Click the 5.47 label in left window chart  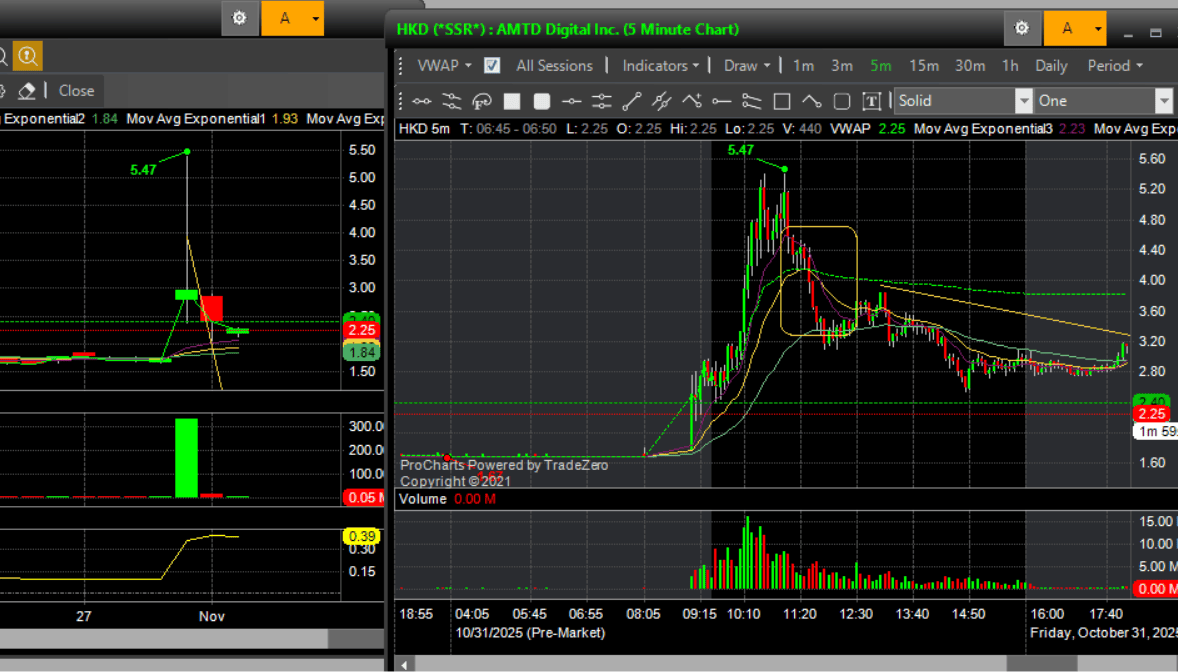tap(143, 170)
